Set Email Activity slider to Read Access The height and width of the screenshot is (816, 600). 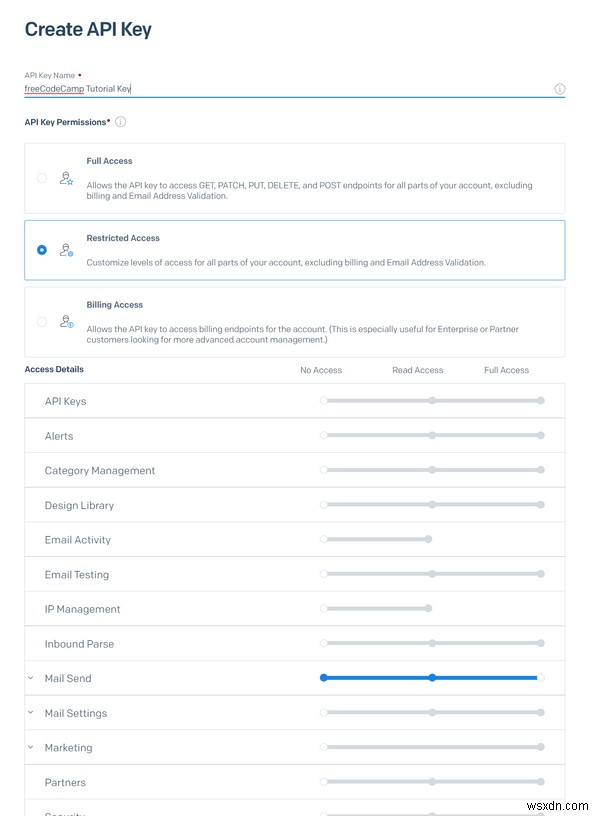(432, 539)
